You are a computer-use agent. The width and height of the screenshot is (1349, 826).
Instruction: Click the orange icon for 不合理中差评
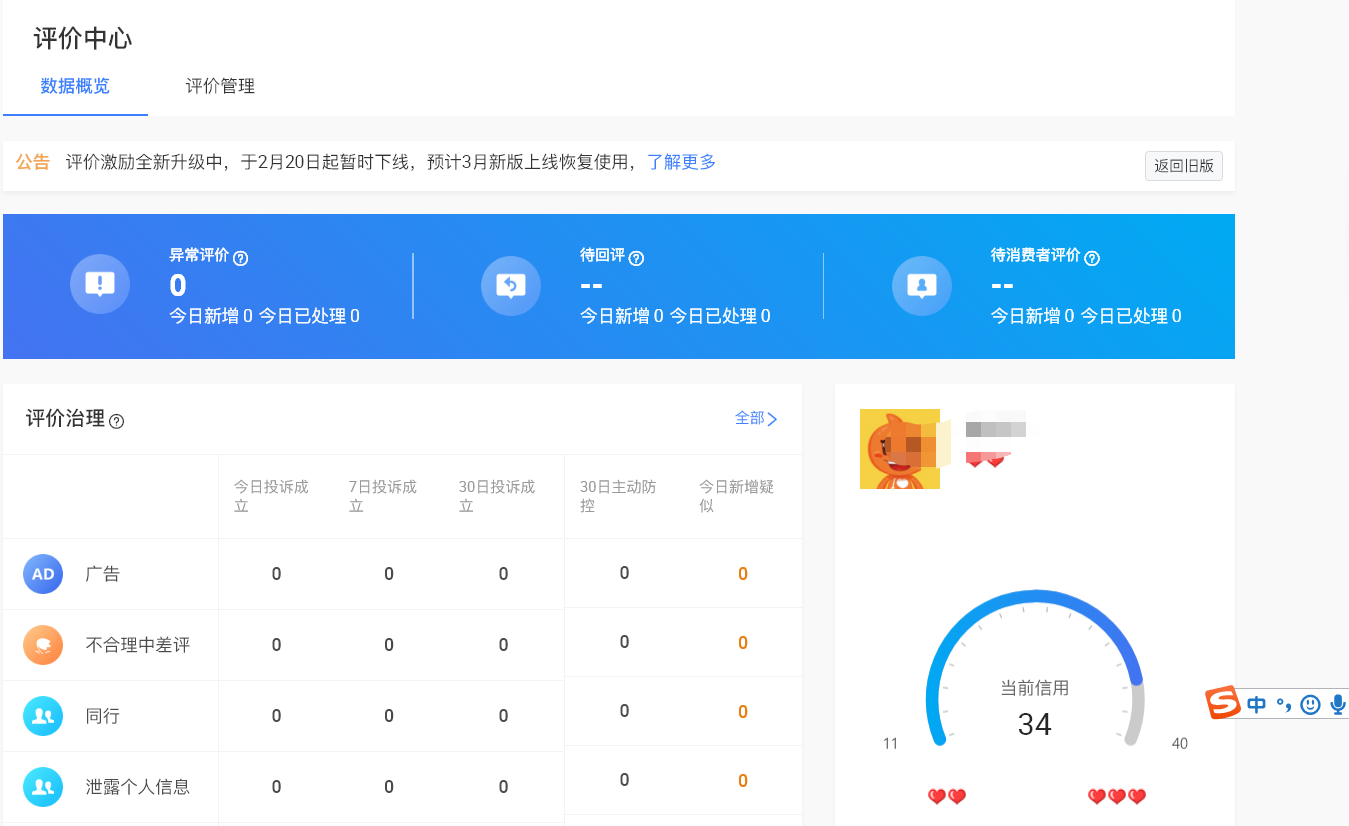(x=43, y=645)
